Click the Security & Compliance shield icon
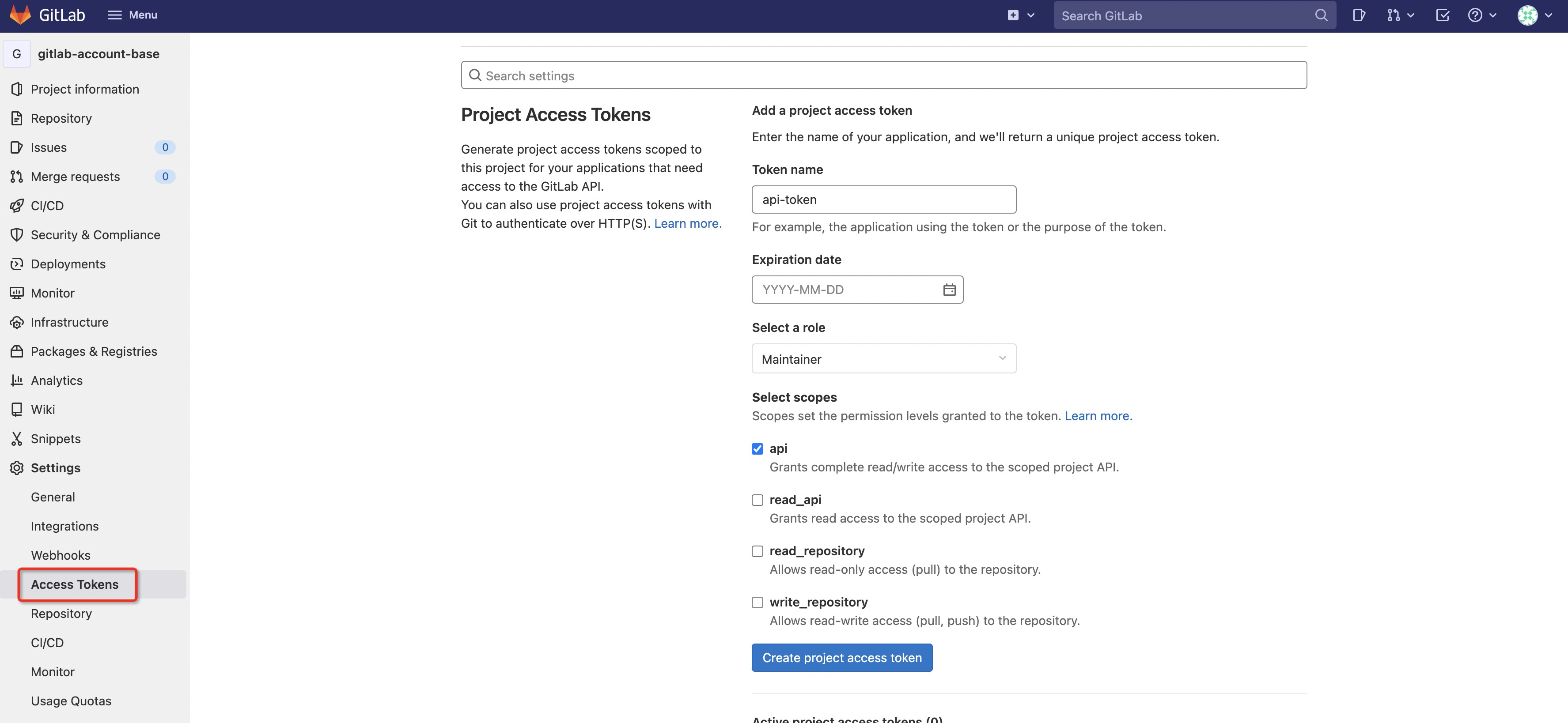 click(x=17, y=235)
